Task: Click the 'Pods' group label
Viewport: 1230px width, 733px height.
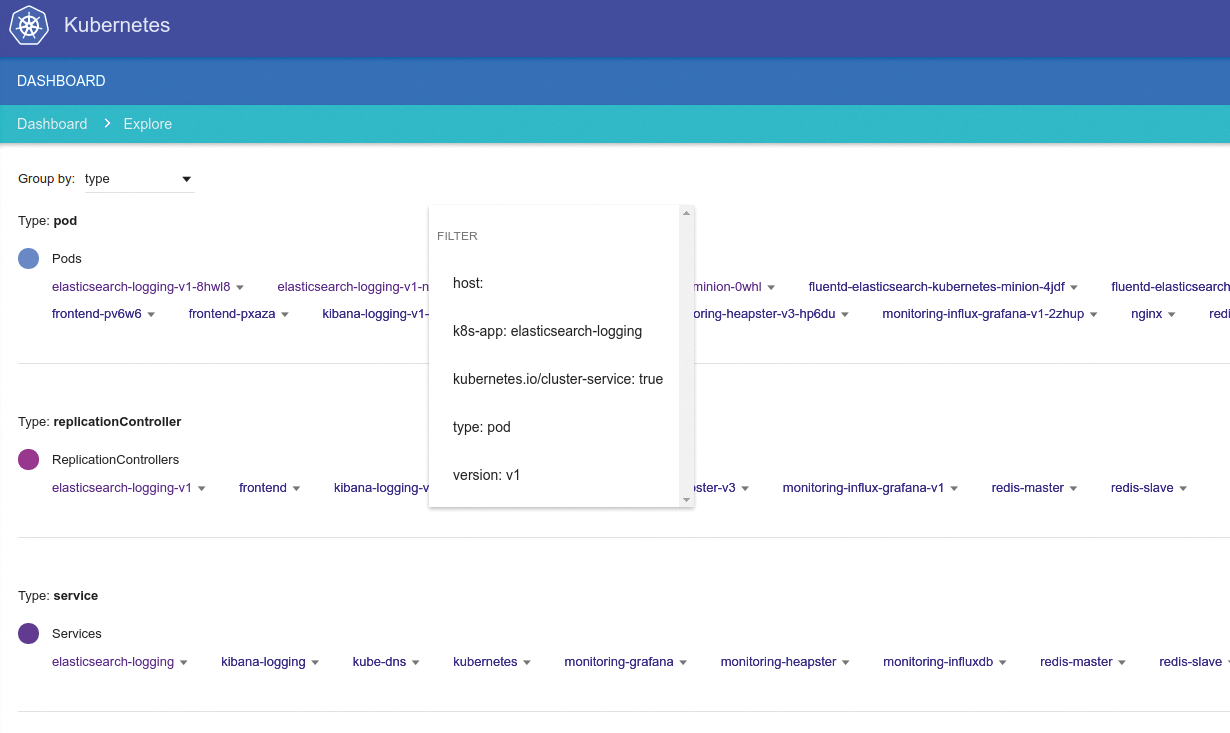Action: pyautogui.click(x=67, y=259)
